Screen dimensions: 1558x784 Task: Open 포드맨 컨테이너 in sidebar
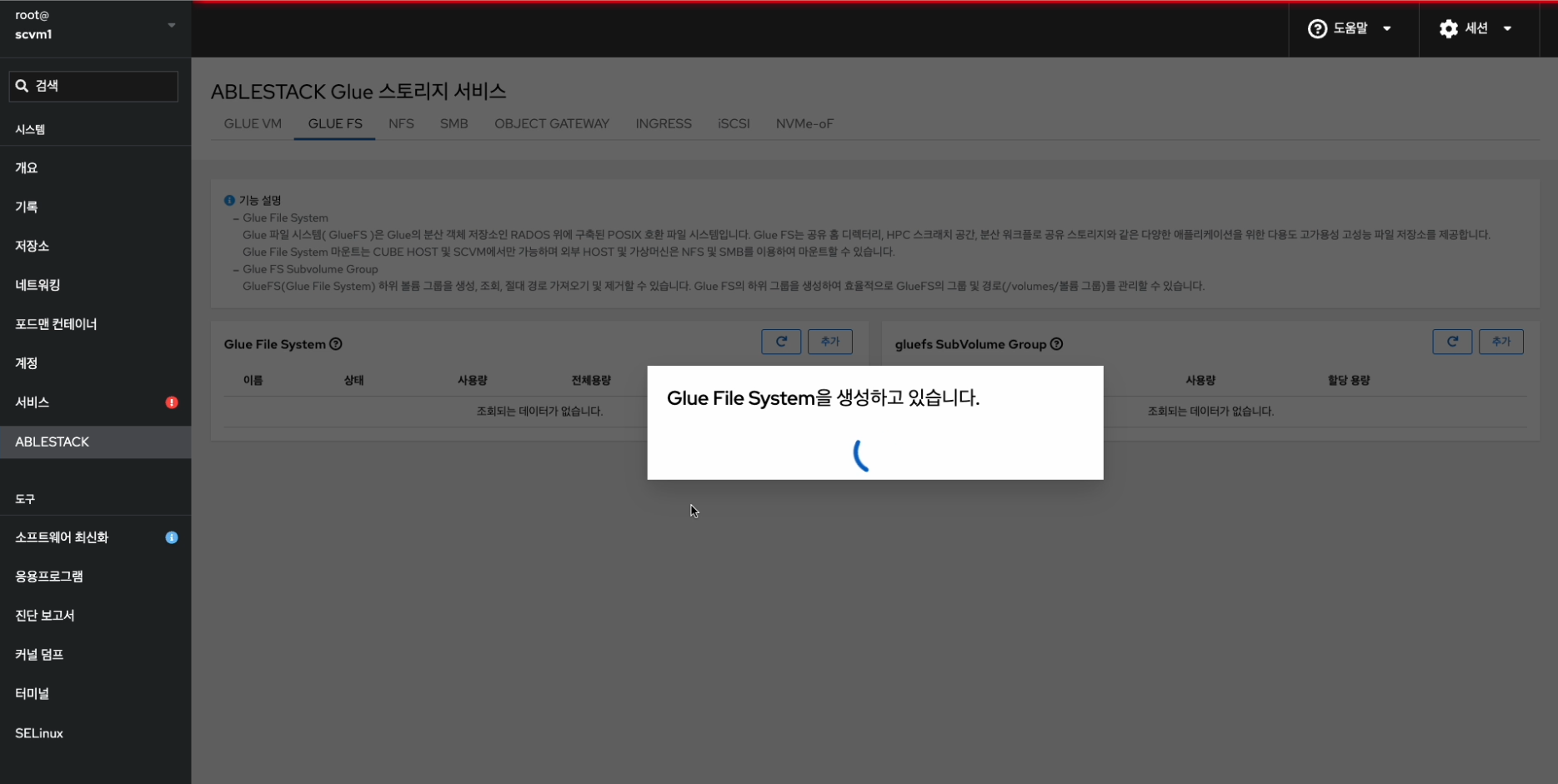tap(96, 324)
